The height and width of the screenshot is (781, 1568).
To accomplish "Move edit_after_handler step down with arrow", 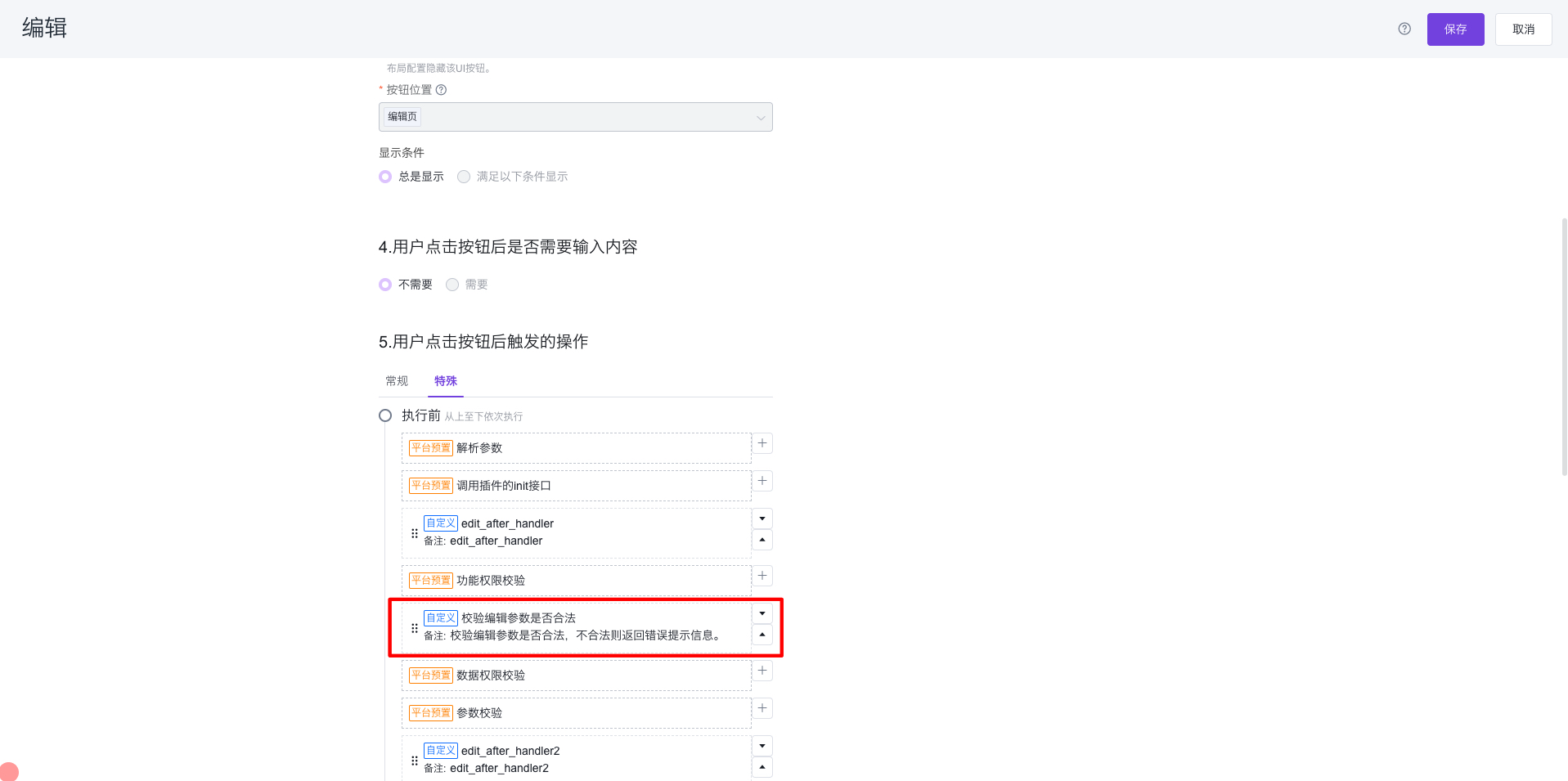I will [x=762, y=518].
